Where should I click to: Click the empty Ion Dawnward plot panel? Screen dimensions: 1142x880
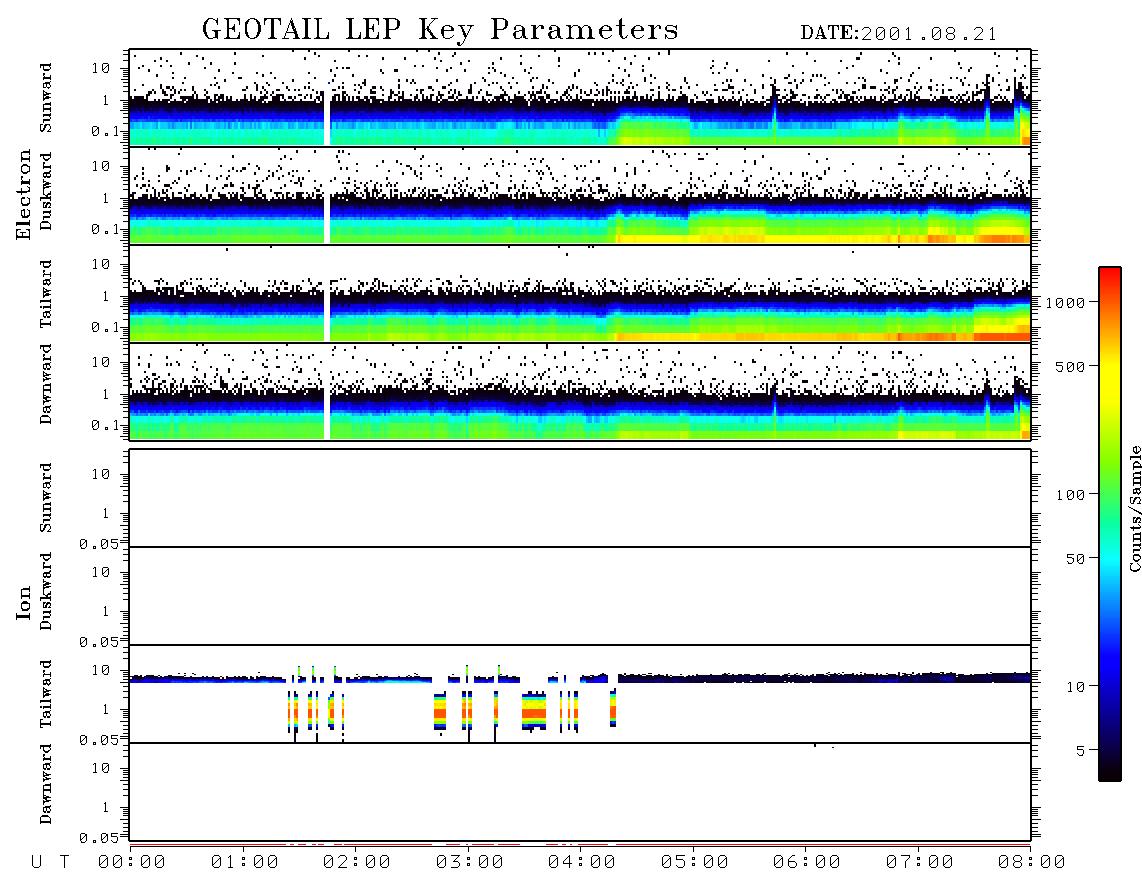pos(580,791)
